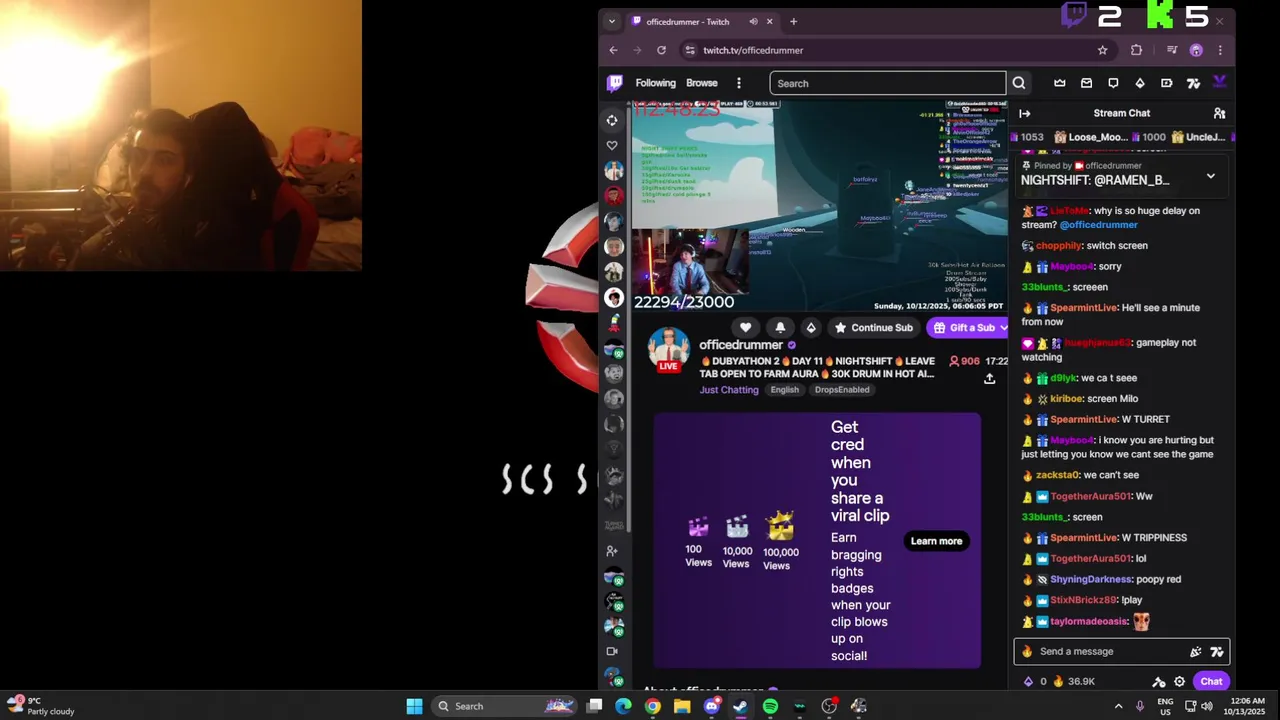Reload the Twitch page
1280x720 pixels.
661,50
